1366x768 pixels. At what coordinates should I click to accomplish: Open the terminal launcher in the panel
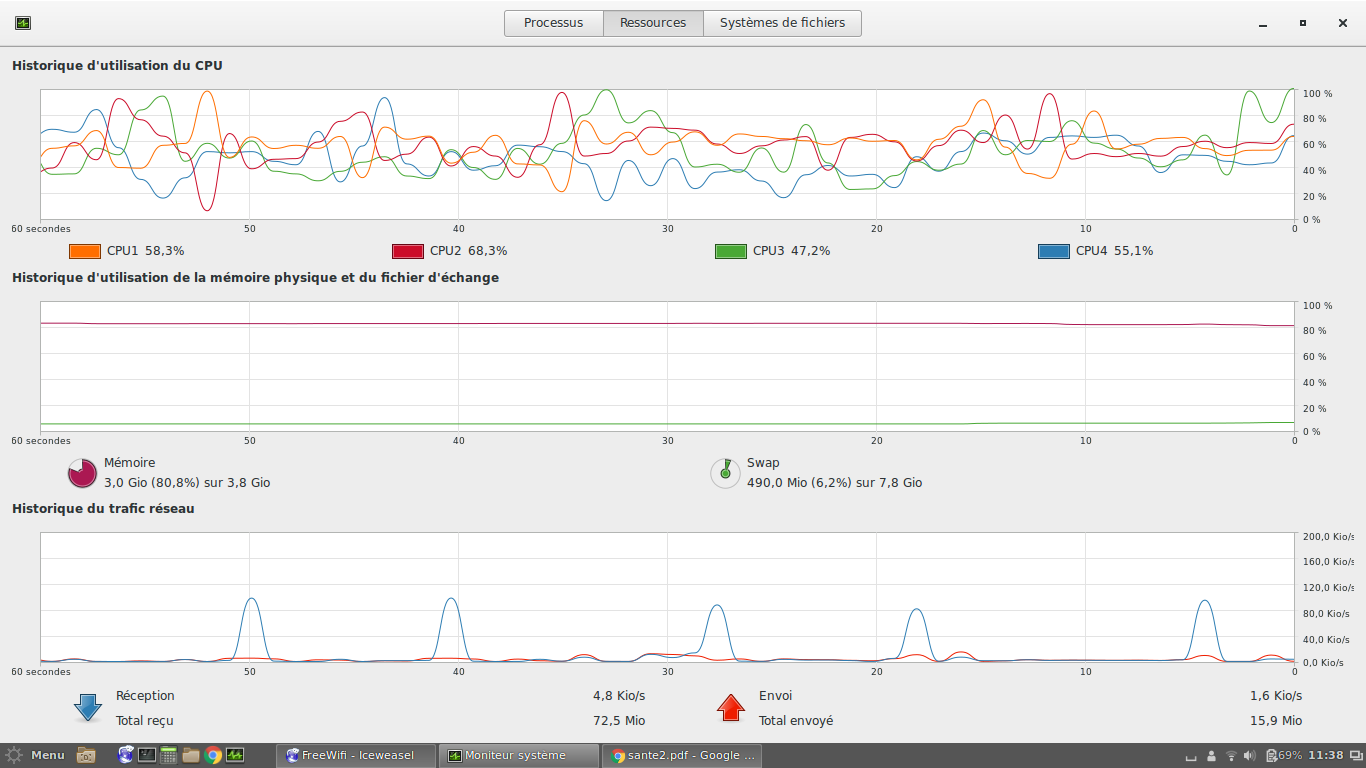click(x=147, y=755)
